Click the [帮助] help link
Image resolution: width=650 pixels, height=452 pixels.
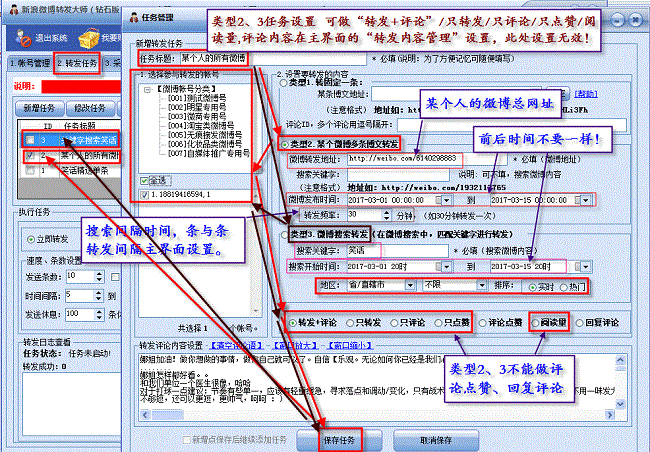pyautogui.click(x=586, y=94)
